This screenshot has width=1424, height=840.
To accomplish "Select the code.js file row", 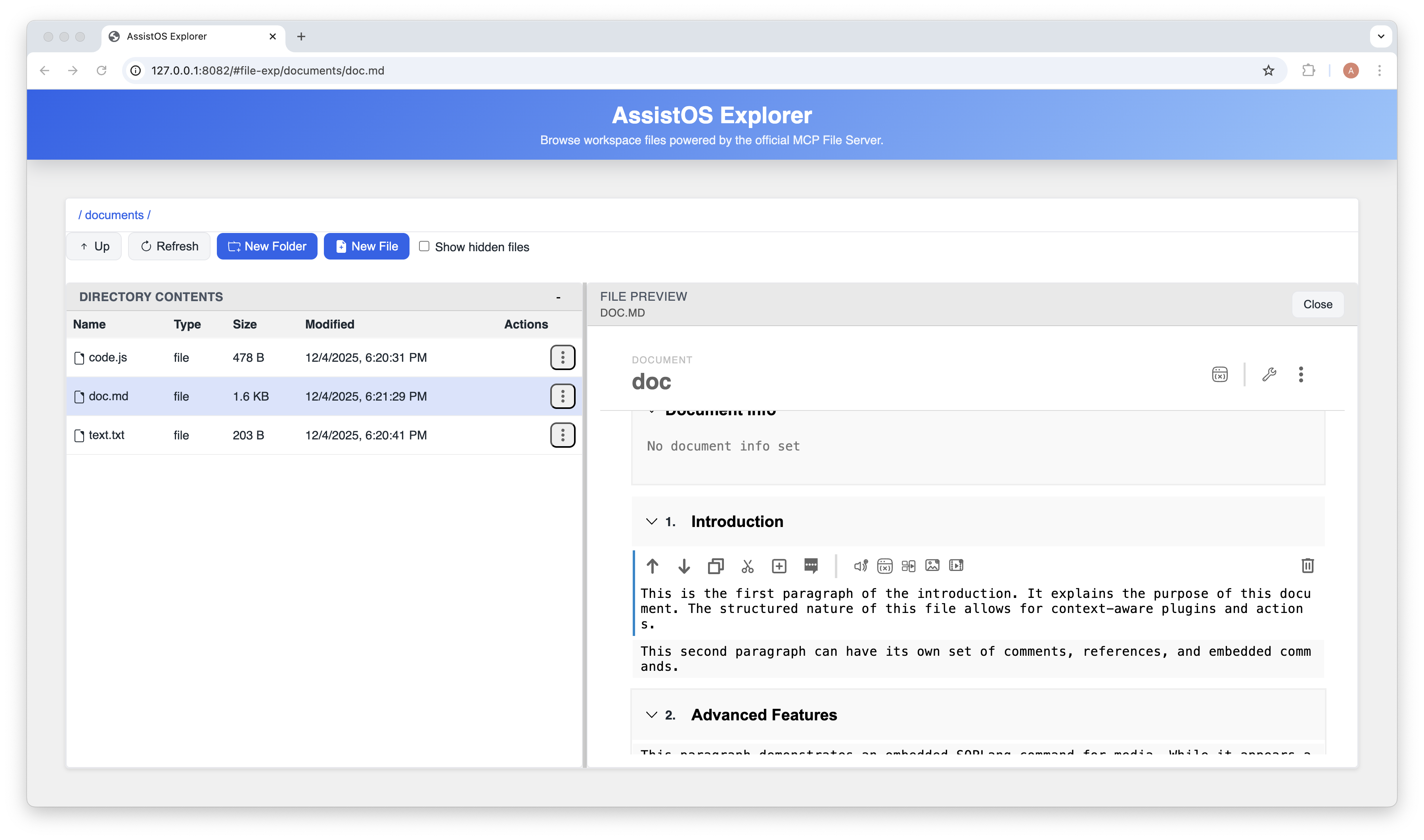I will pyautogui.click(x=324, y=357).
